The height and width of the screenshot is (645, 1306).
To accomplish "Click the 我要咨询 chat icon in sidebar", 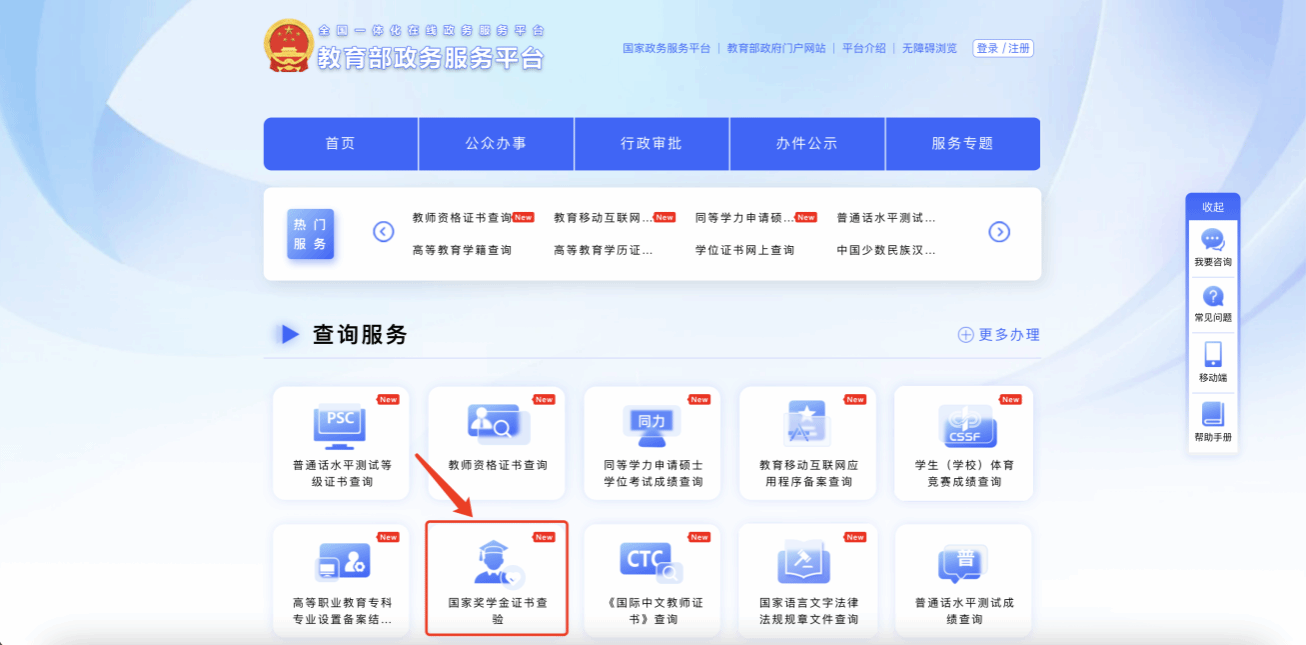I will (x=1212, y=240).
